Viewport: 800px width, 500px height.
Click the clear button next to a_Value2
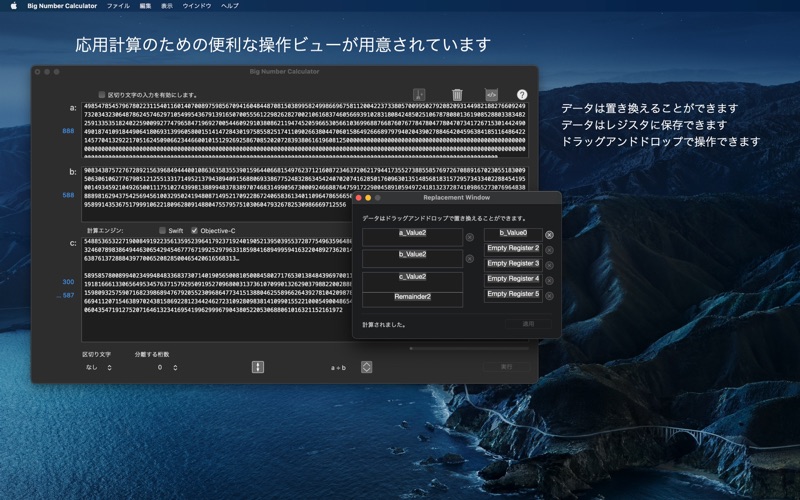tap(470, 237)
